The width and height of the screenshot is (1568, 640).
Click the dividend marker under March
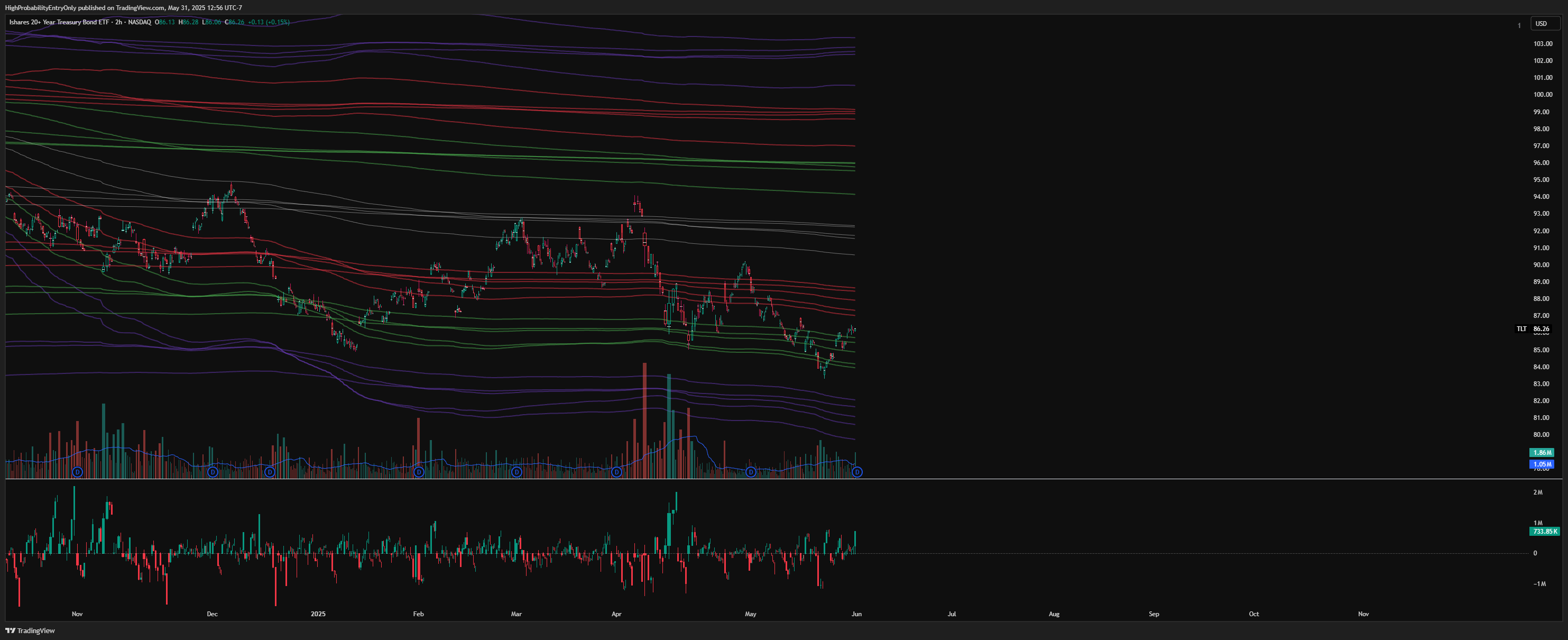pyautogui.click(x=517, y=472)
